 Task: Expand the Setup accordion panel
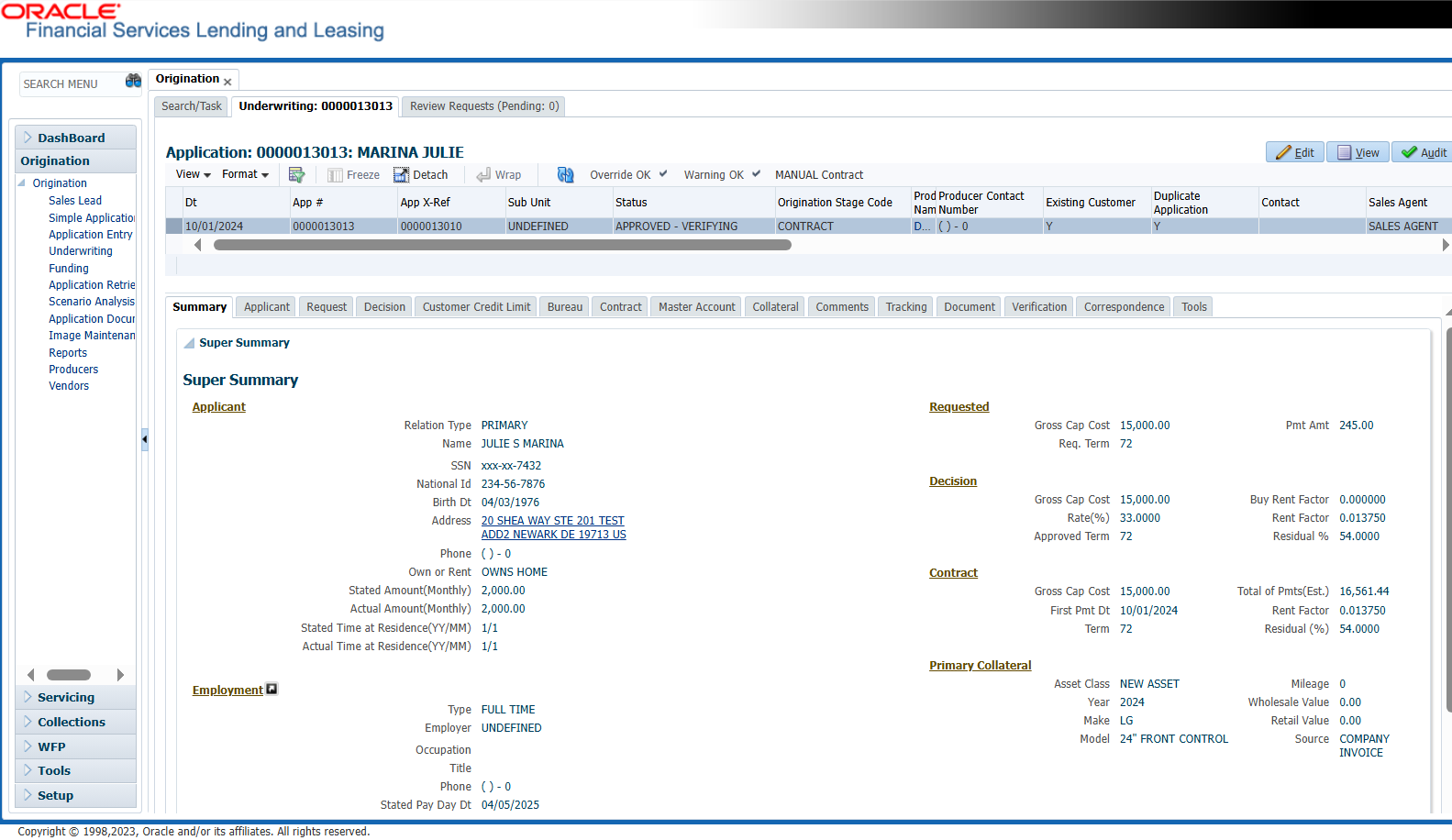[75, 795]
